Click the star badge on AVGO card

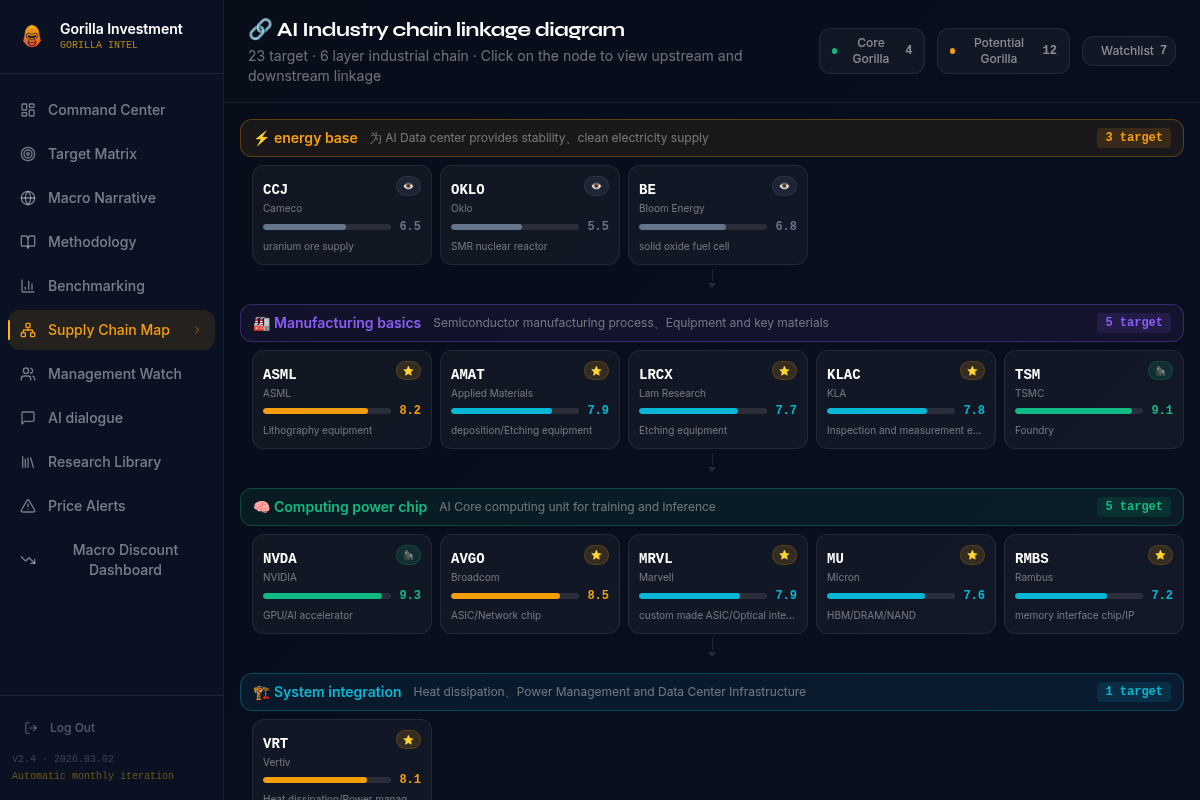point(596,555)
